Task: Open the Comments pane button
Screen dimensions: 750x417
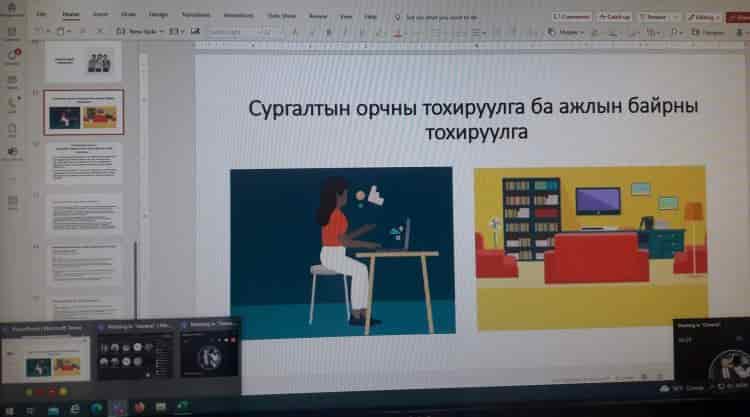Action: point(572,17)
